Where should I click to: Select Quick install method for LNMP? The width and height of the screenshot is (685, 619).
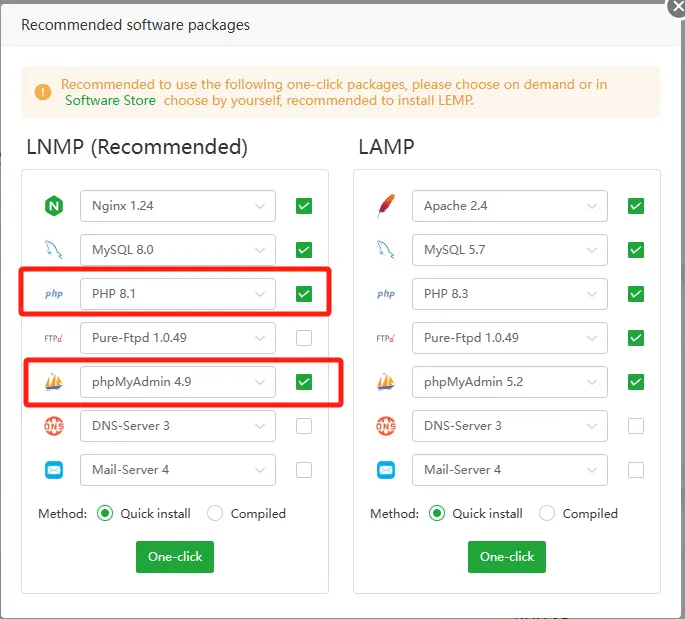(x=105, y=513)
